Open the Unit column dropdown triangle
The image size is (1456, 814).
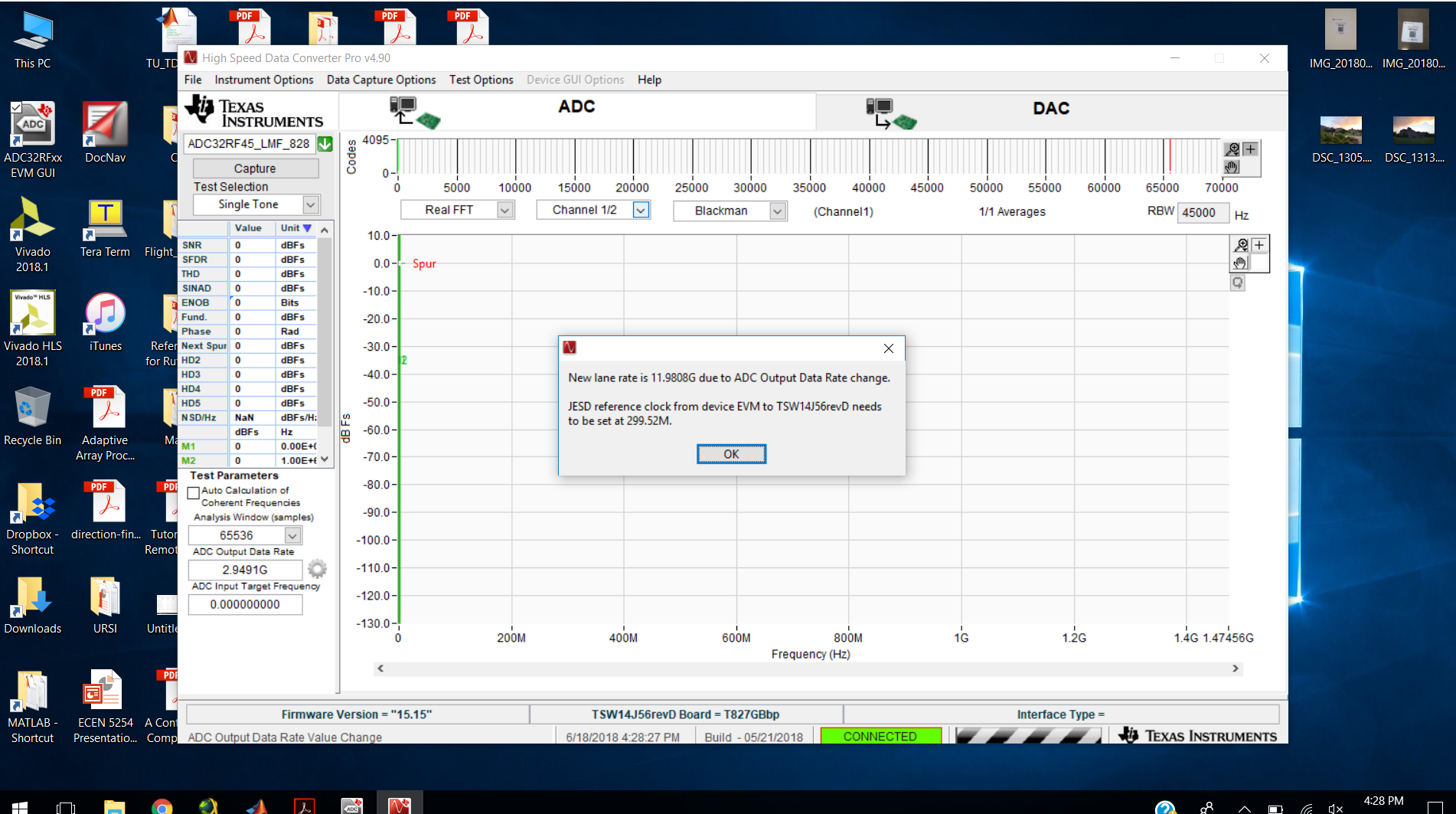click(x=307, y=228)
